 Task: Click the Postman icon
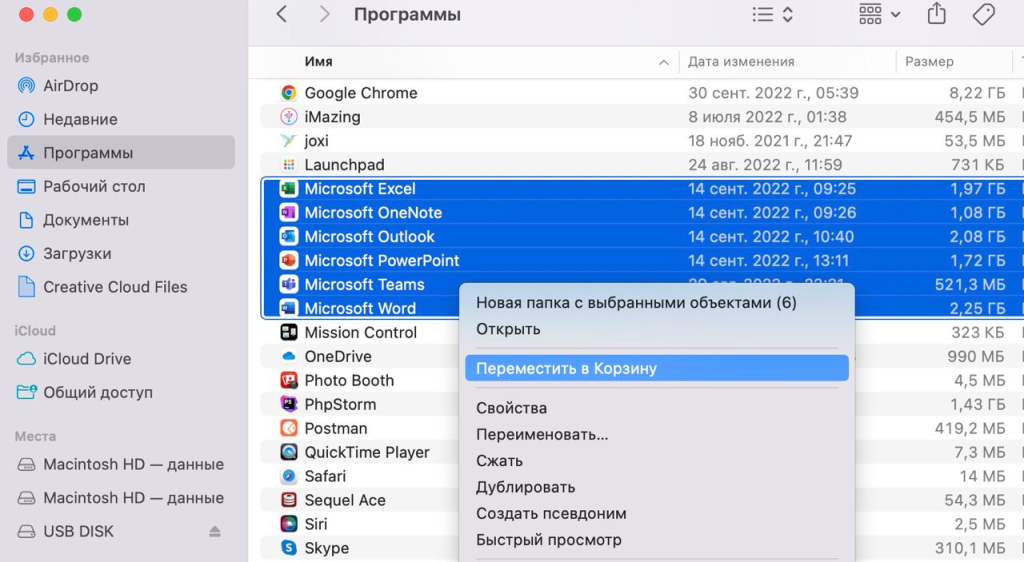pyautogui.click(x=289, y=428)
